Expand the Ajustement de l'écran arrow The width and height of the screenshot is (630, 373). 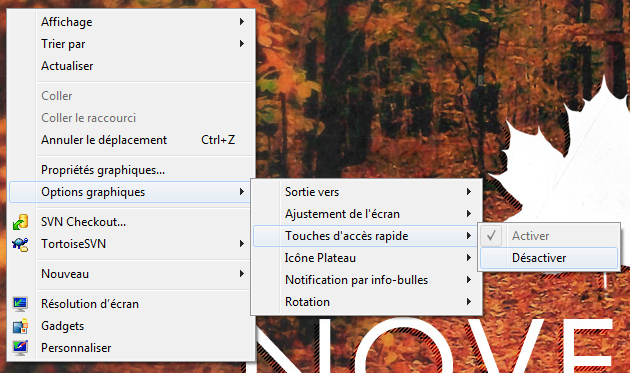pyautogui.click(x=468, y=214)
